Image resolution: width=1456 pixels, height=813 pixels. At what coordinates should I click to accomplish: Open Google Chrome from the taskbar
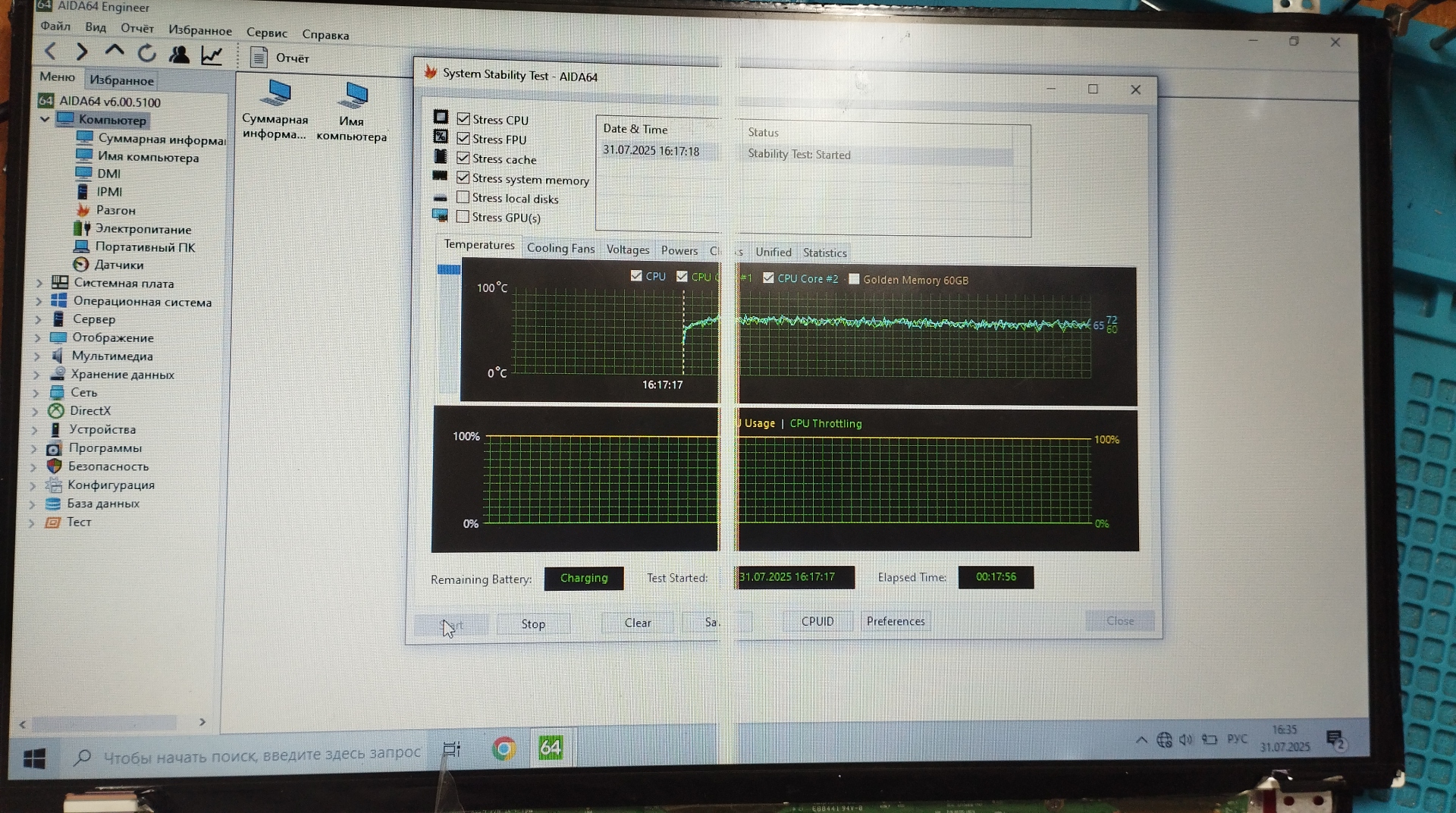tap(504, 749)
